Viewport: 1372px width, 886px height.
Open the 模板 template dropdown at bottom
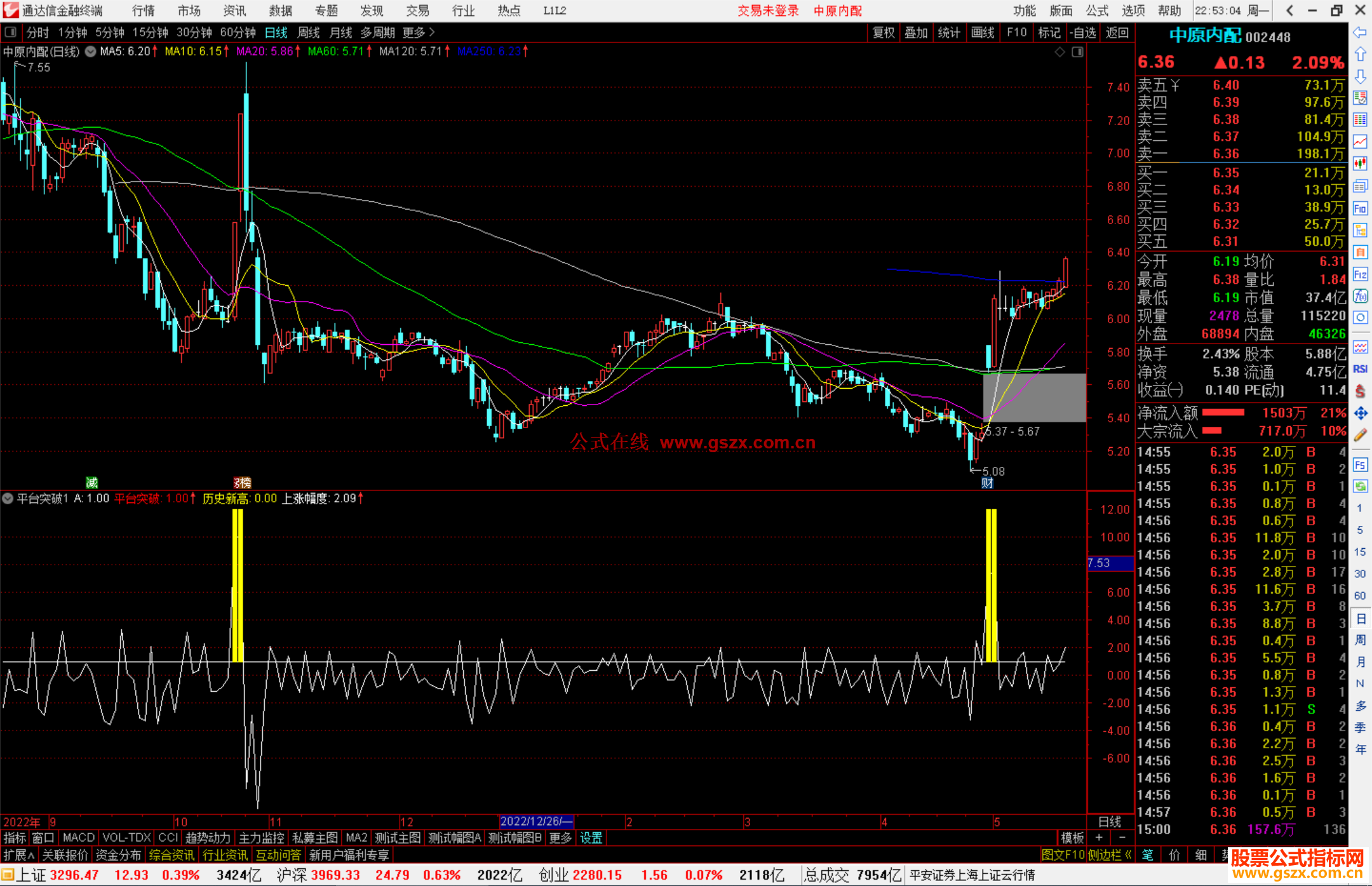[x=1072, y=838]
